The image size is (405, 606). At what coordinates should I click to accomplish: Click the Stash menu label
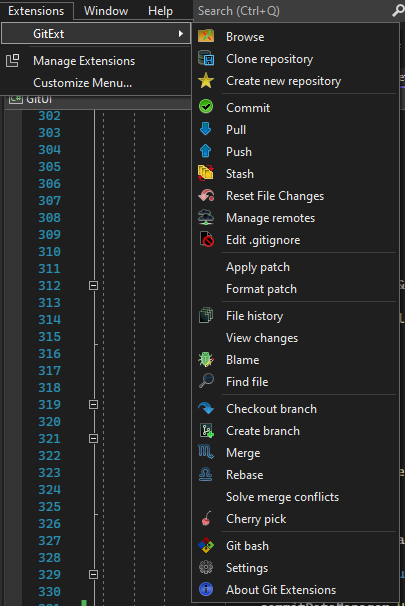240,174
